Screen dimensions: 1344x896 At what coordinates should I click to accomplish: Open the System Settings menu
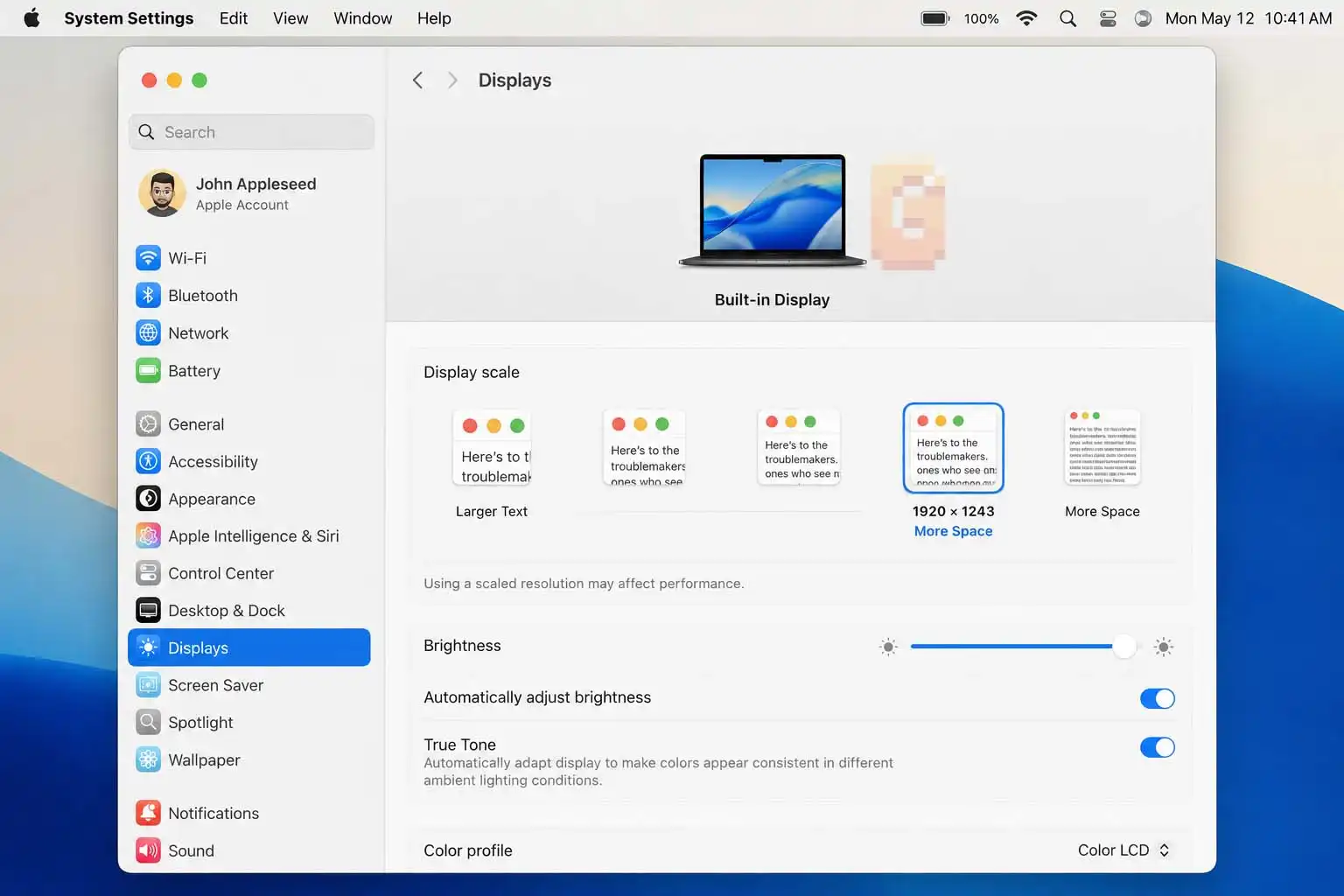[129, 18]
